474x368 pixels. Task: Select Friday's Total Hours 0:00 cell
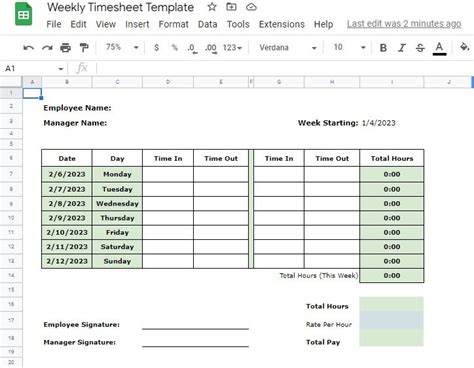(392, 232)
